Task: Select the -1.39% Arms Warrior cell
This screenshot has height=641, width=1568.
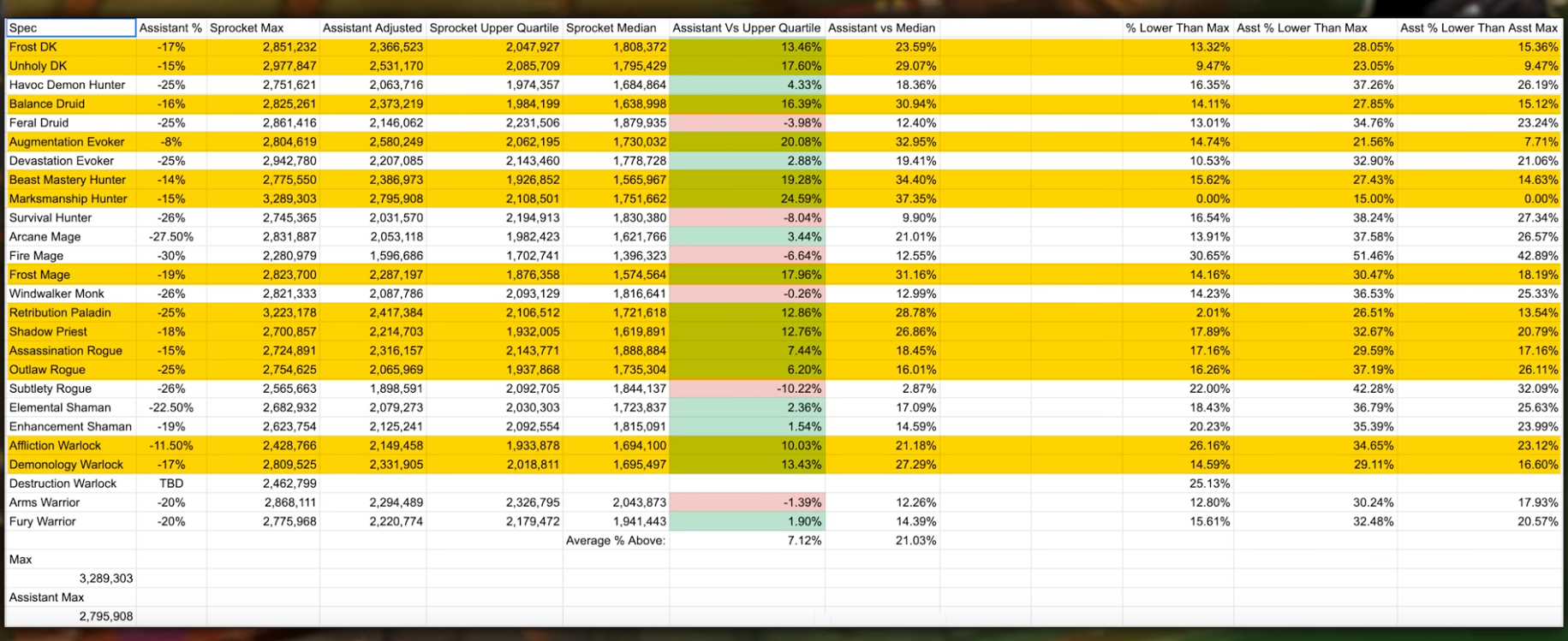Action: pyautogui.click(x=747, y=502)
